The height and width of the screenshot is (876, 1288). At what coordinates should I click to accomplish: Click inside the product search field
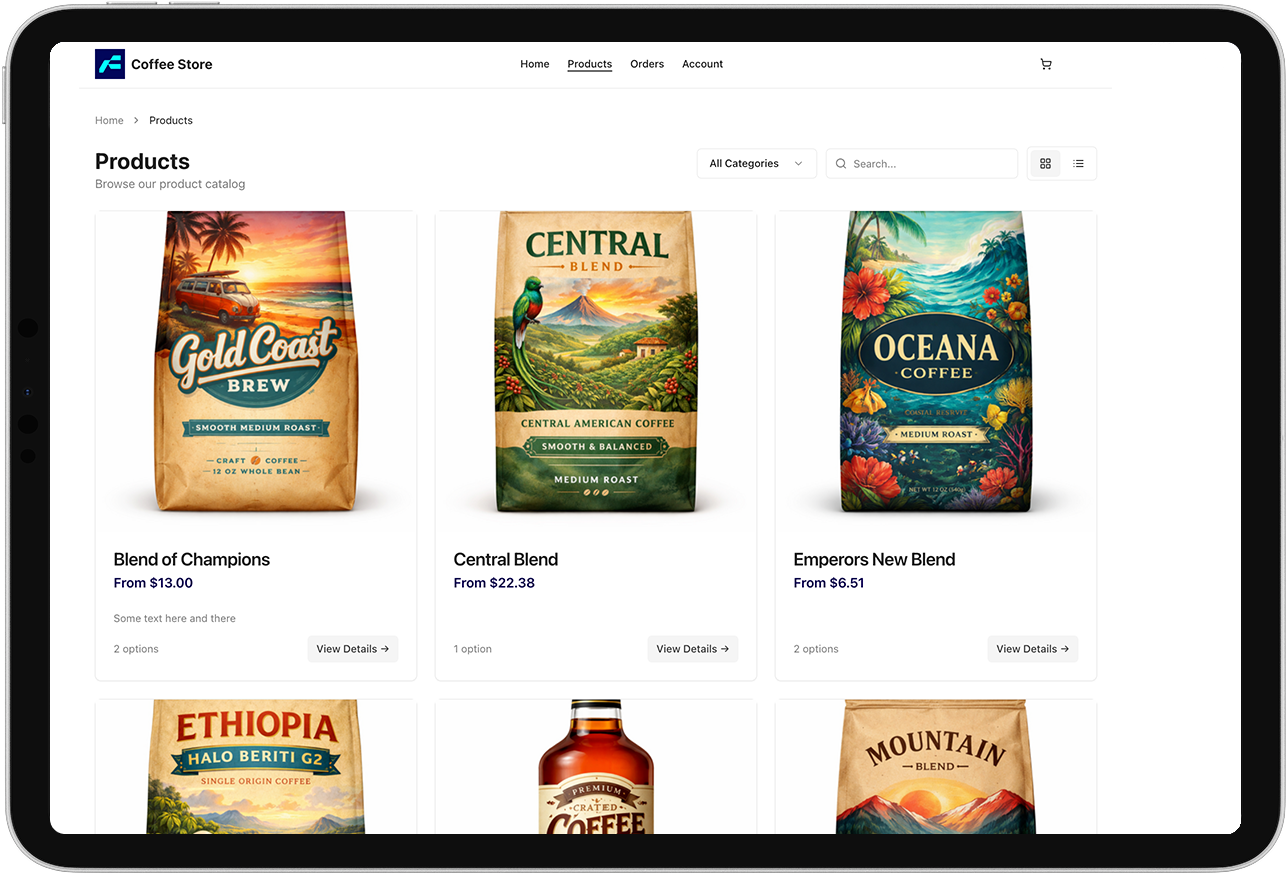click(x=930, y=164)
